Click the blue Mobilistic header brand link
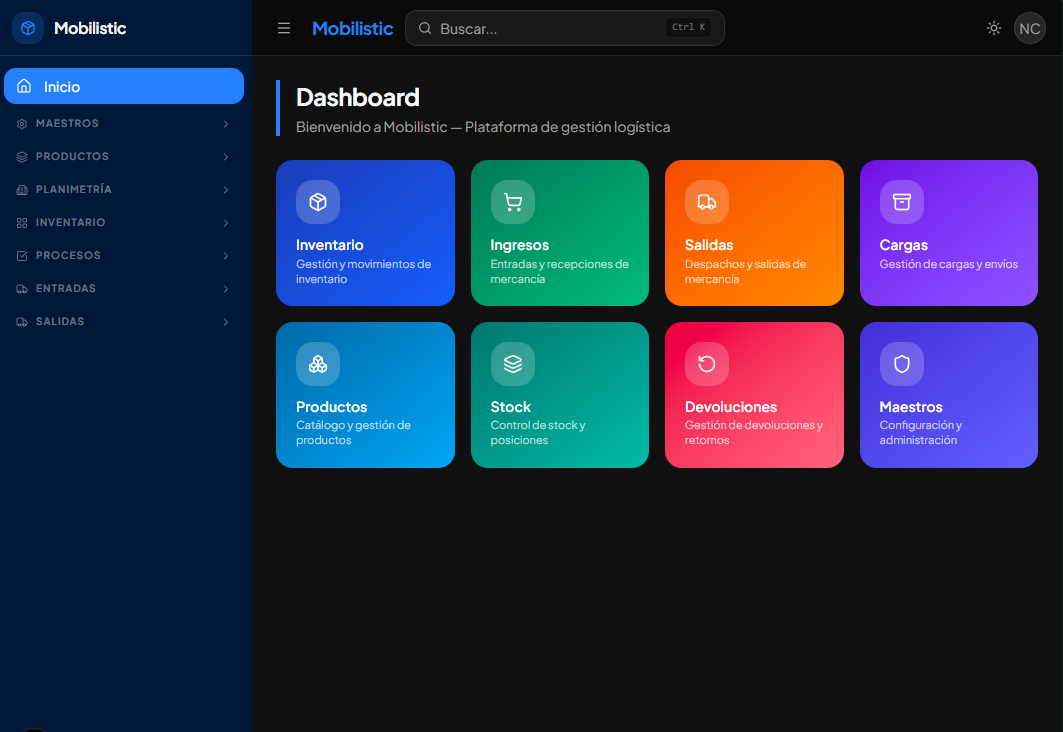The image size is (1063, 732). pyautogui.click(x=353, y=28)
